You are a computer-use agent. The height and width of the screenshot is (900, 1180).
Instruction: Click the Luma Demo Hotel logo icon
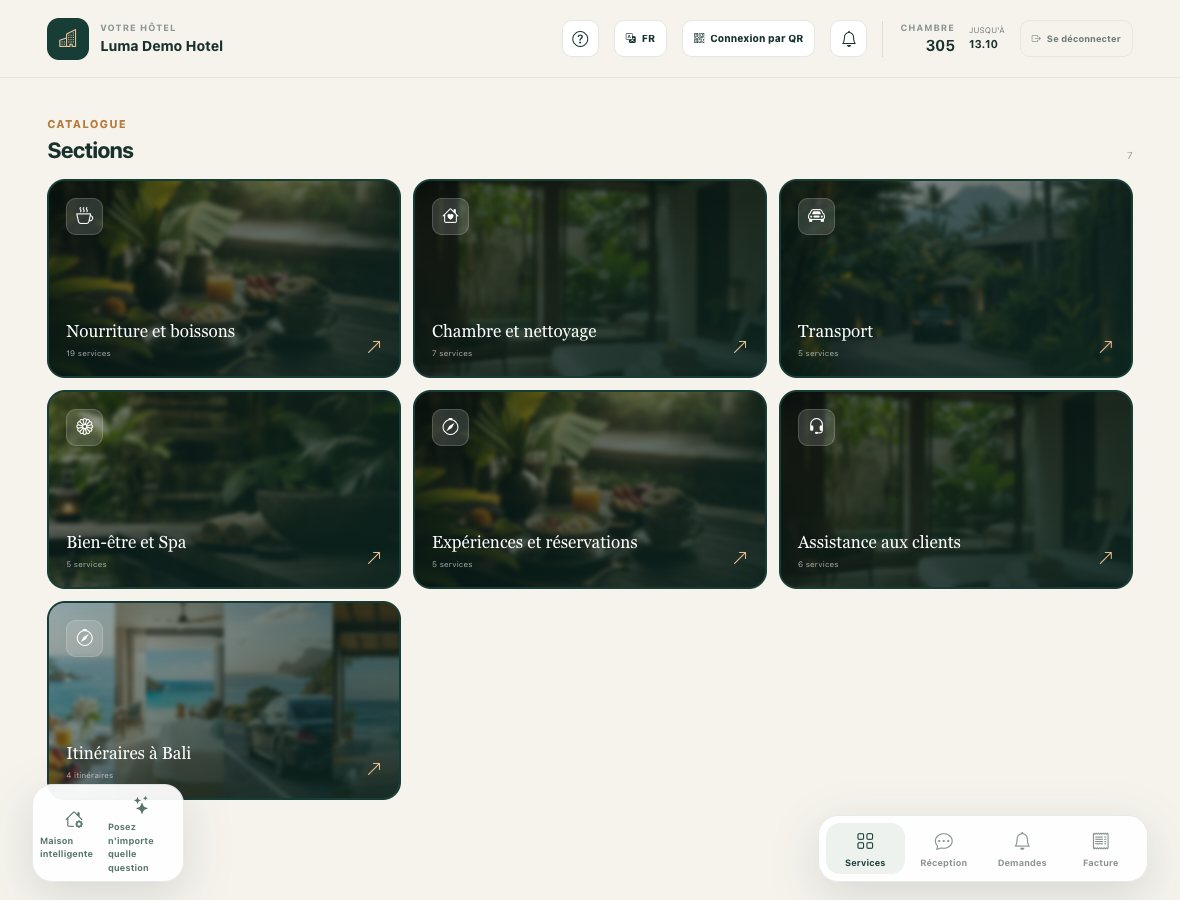point(68,38)
